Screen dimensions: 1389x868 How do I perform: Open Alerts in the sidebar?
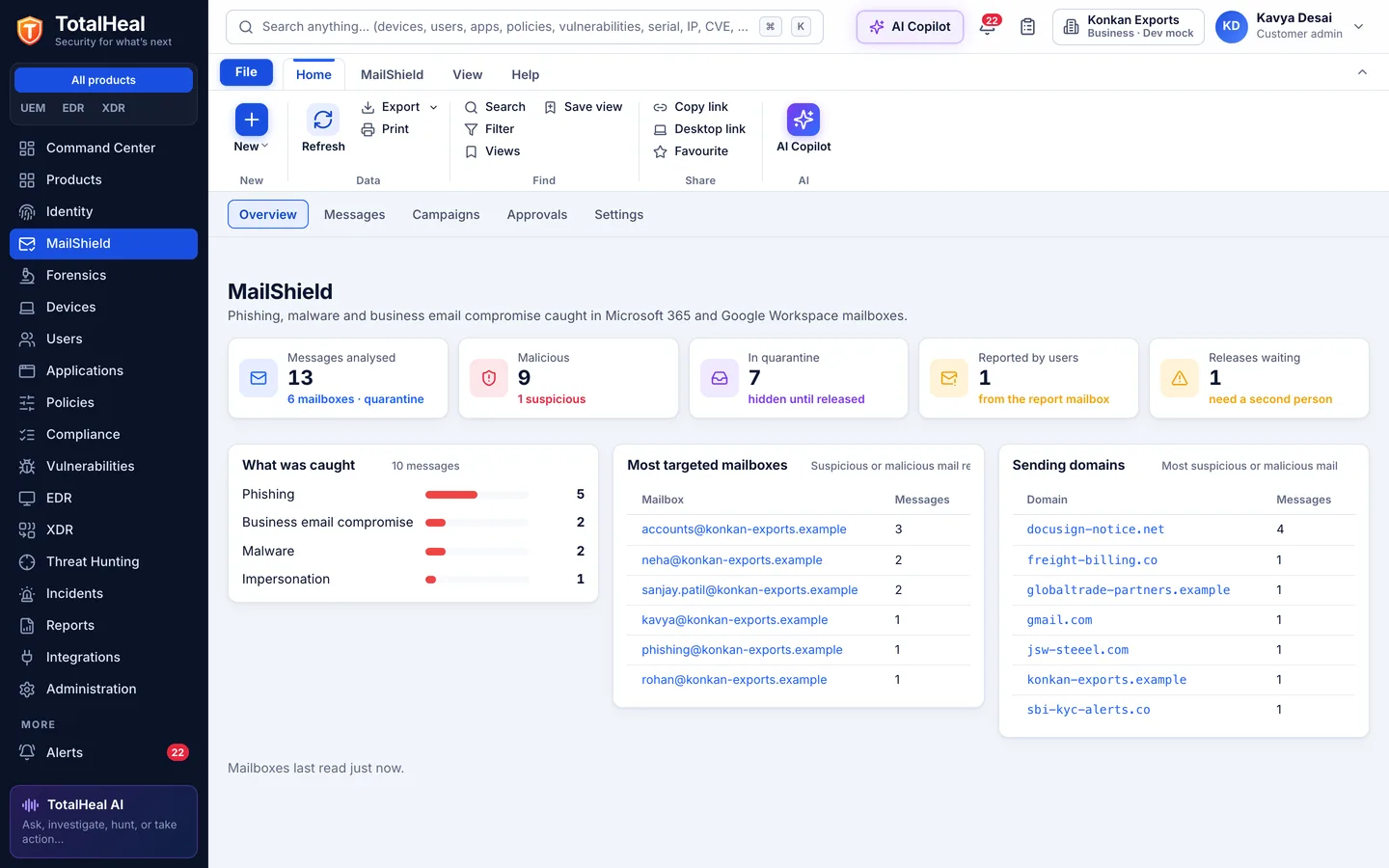coord(103,753)
